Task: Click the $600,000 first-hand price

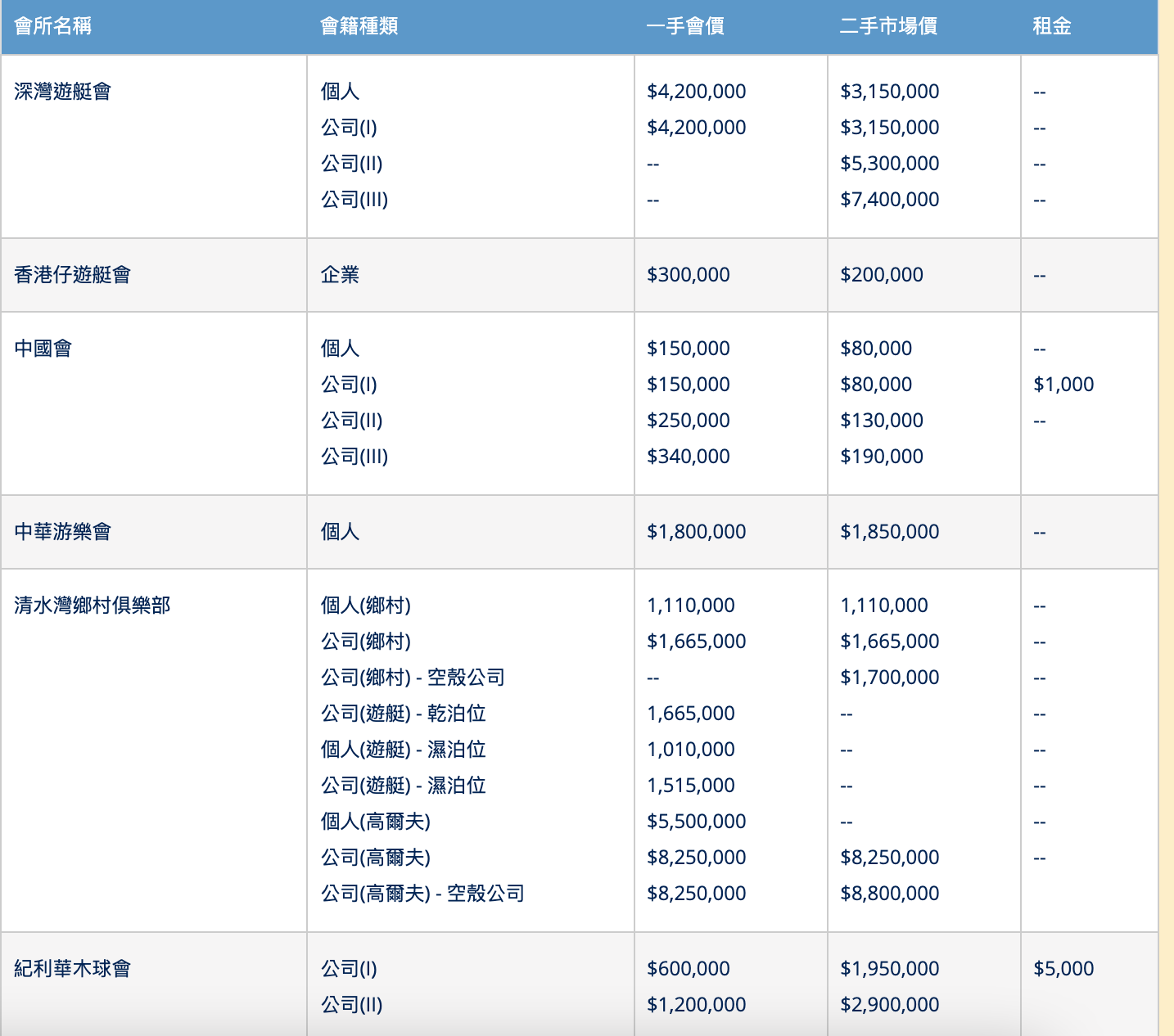Action: coord(688,969)
